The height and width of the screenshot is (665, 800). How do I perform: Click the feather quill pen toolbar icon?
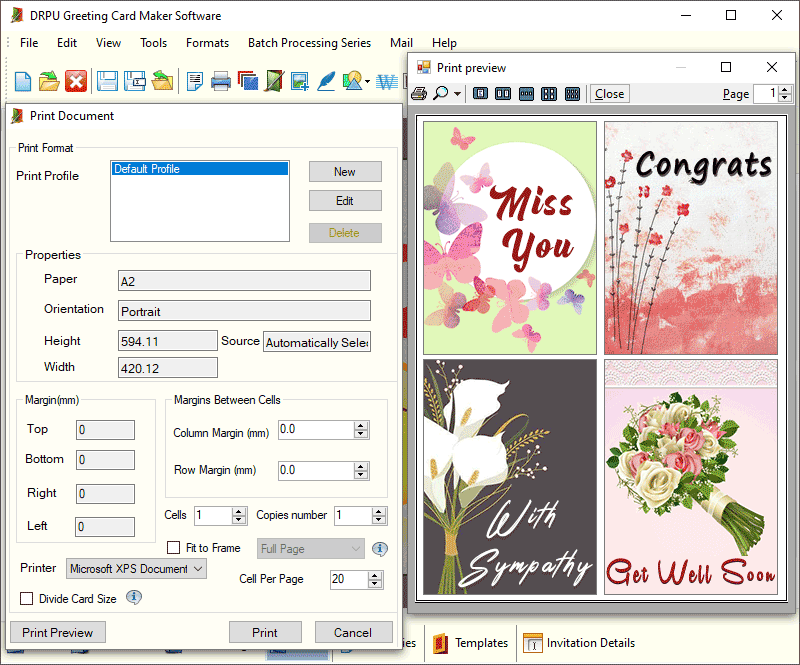(x=326, y=82)
